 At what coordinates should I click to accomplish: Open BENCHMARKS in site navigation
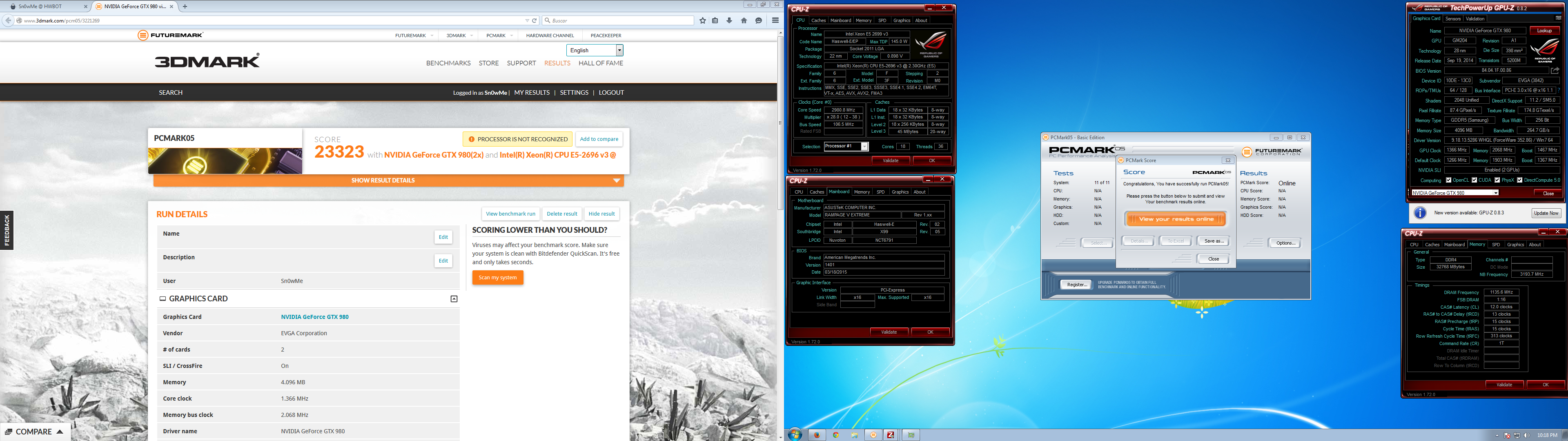pyautogui.click(x=449, y=63)
